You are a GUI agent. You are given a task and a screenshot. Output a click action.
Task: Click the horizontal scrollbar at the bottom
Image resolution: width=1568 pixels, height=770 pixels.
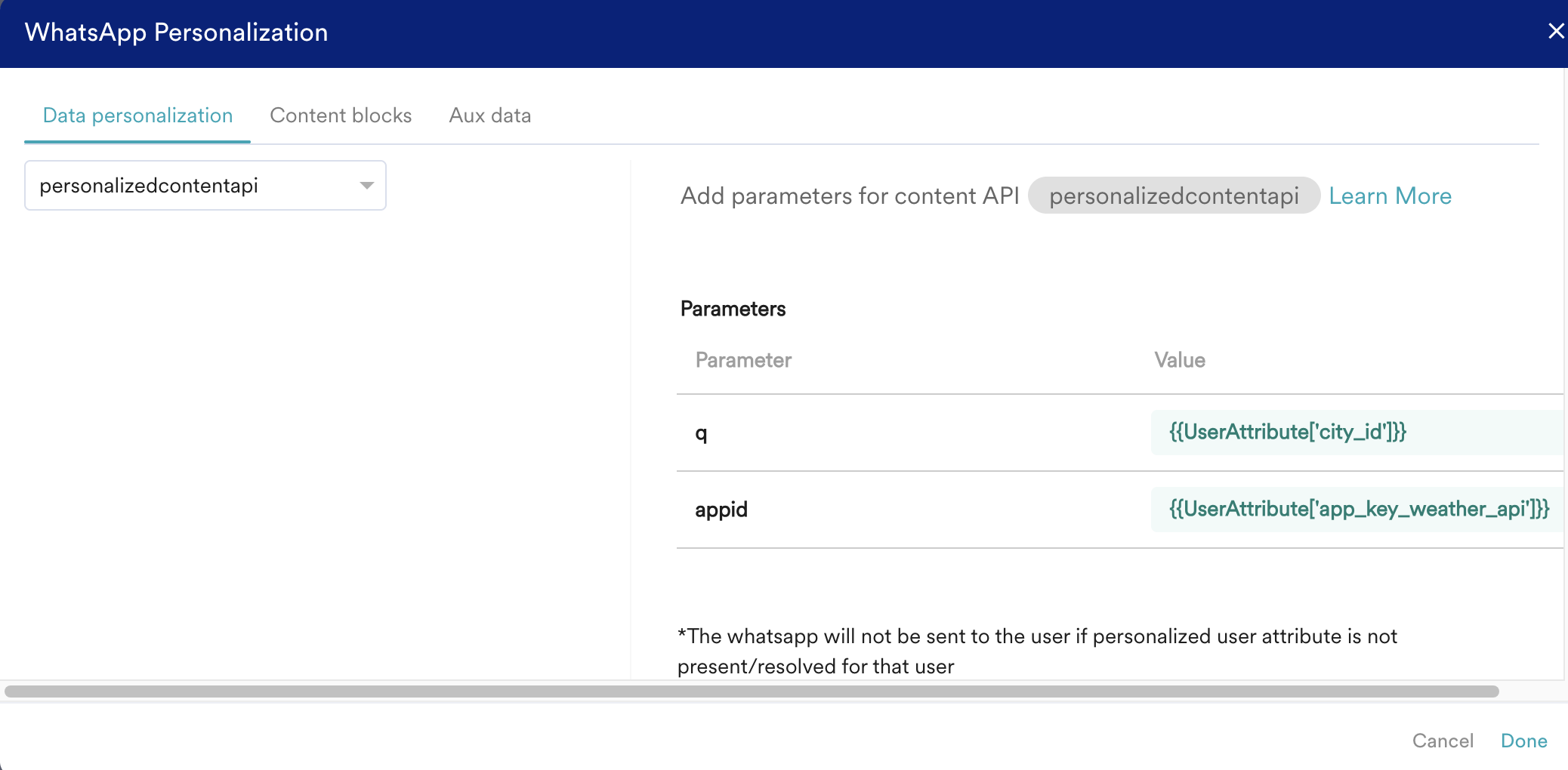click(752, 691)
